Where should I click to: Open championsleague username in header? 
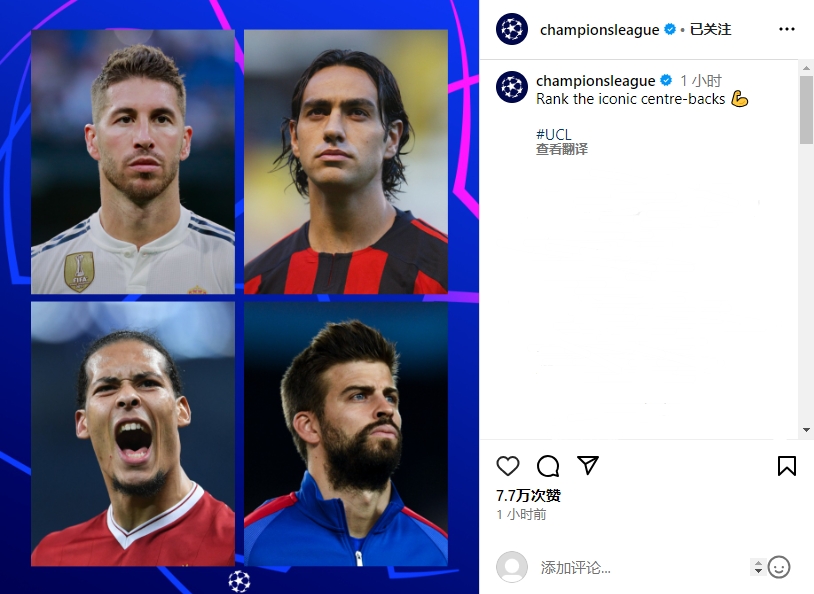pos(600,30)
